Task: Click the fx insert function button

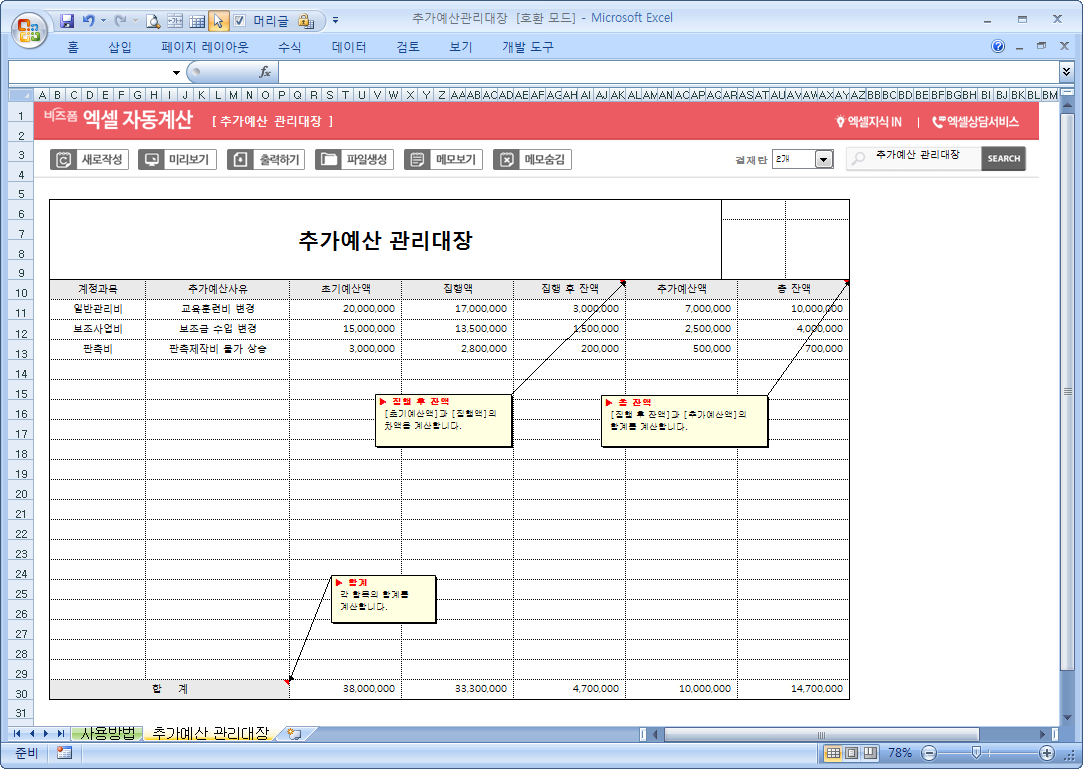Action: [x=265, y=72]
